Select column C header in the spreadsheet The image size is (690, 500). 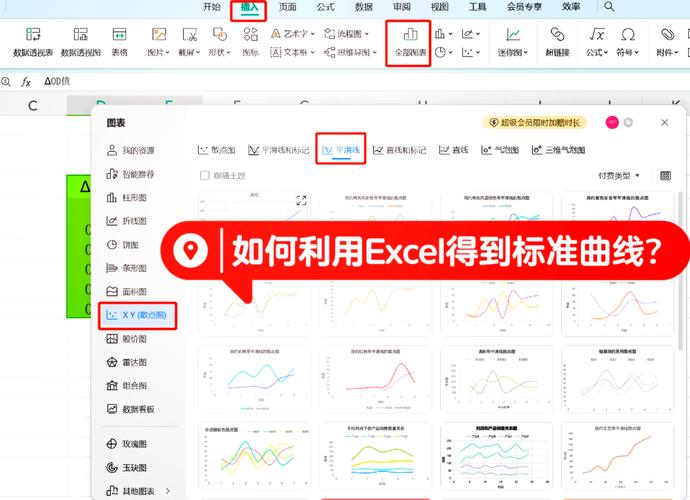click(x=33, y=106)
